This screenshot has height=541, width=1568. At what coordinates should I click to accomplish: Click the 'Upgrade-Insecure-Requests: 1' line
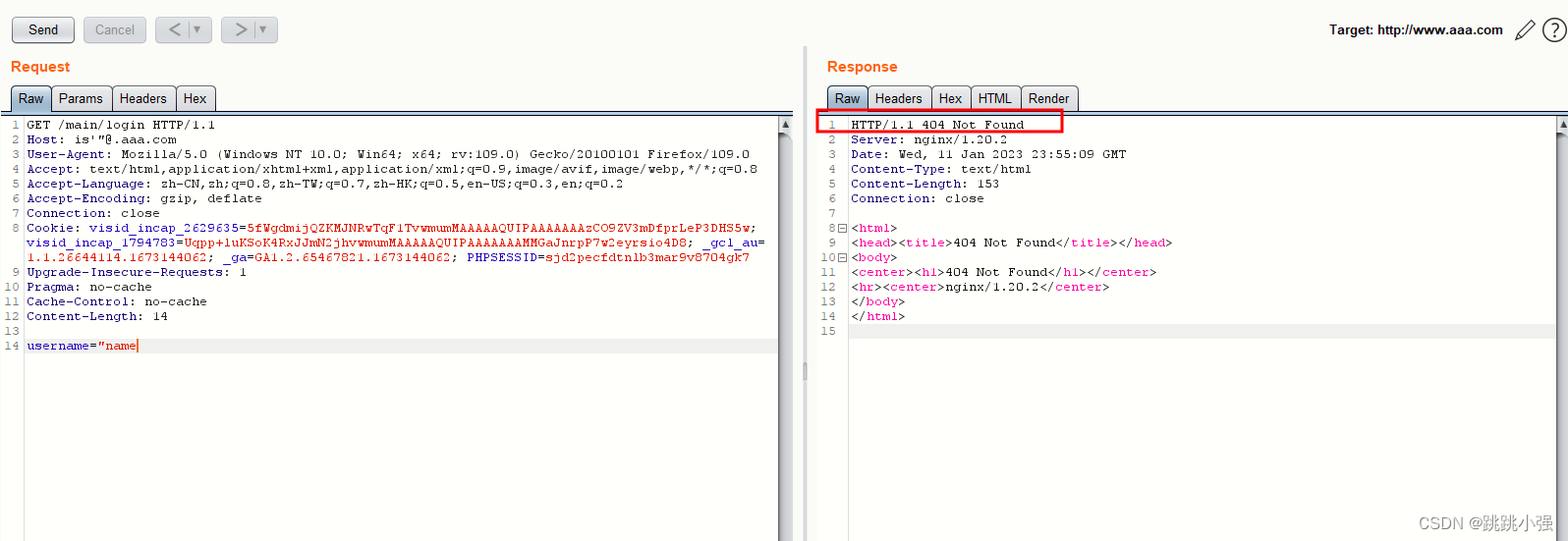(x=137, y=272)
